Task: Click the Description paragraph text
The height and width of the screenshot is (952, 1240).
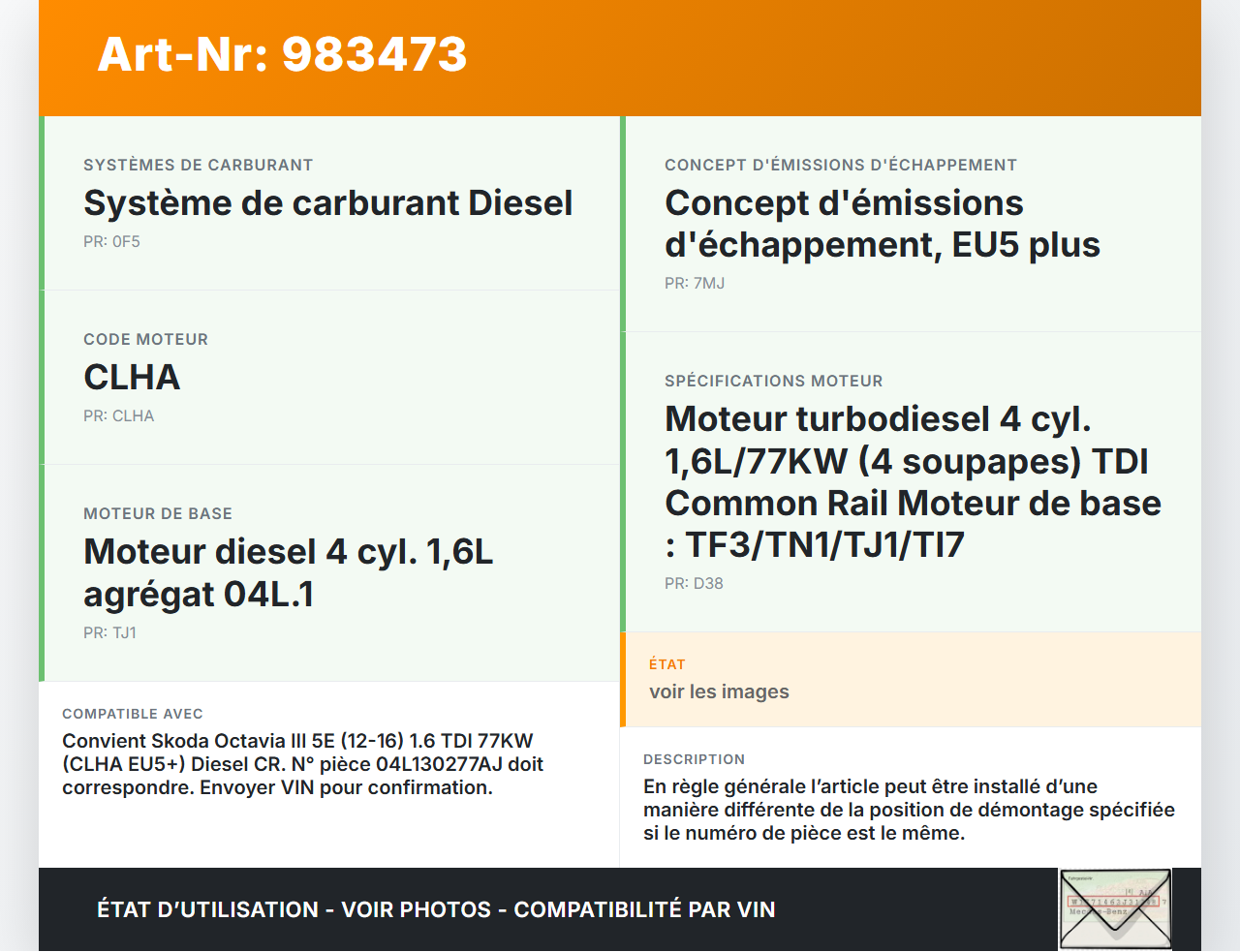Action: pyautogui.click(x=908, y=810)
